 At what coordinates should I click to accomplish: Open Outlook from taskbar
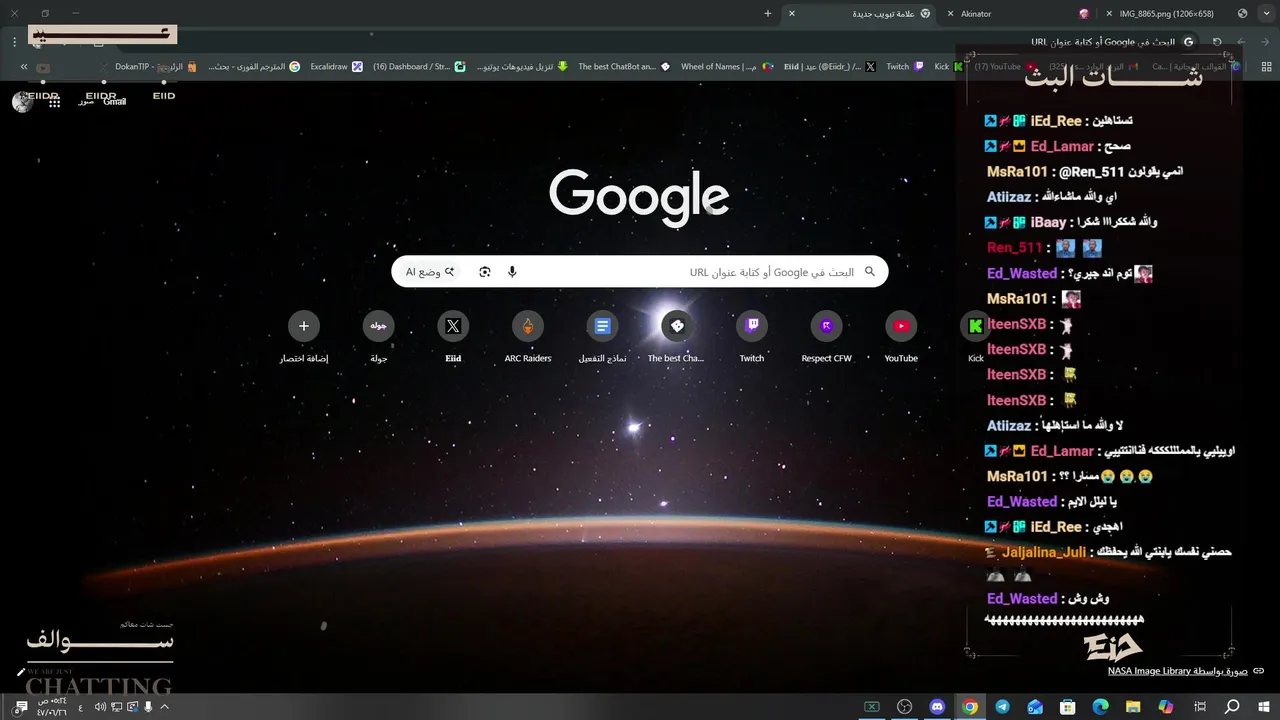pyautogui.click(x=1035, y=707)
